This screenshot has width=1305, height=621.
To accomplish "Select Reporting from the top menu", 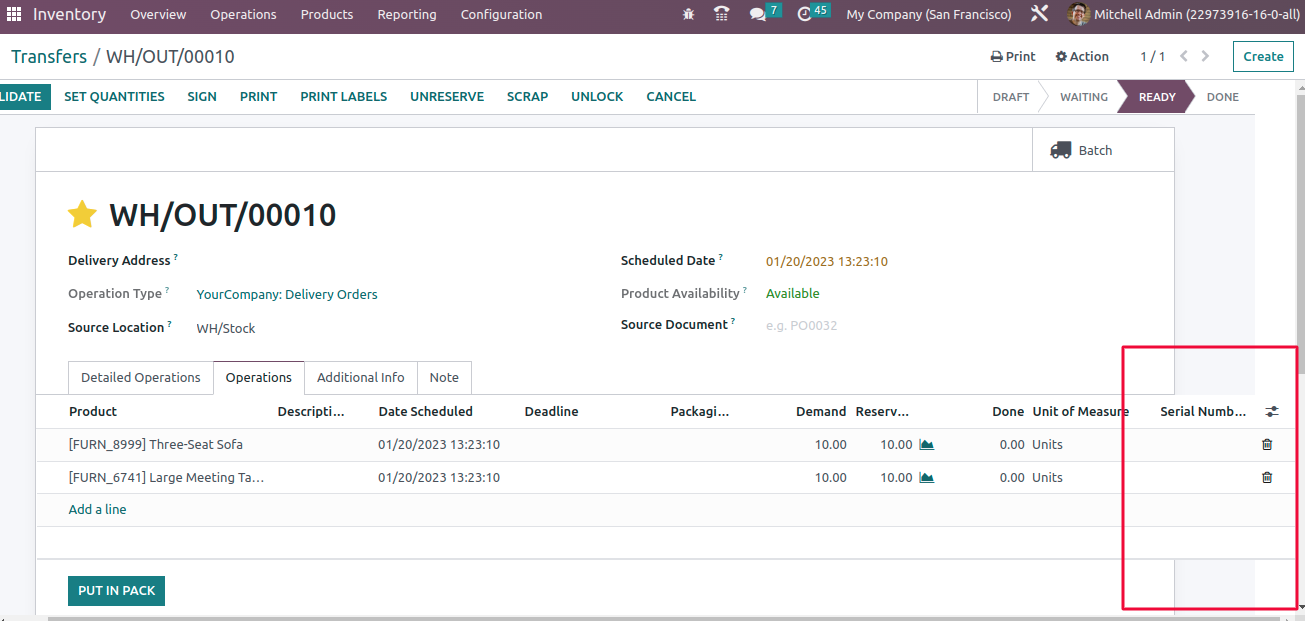I will point(406,14).
